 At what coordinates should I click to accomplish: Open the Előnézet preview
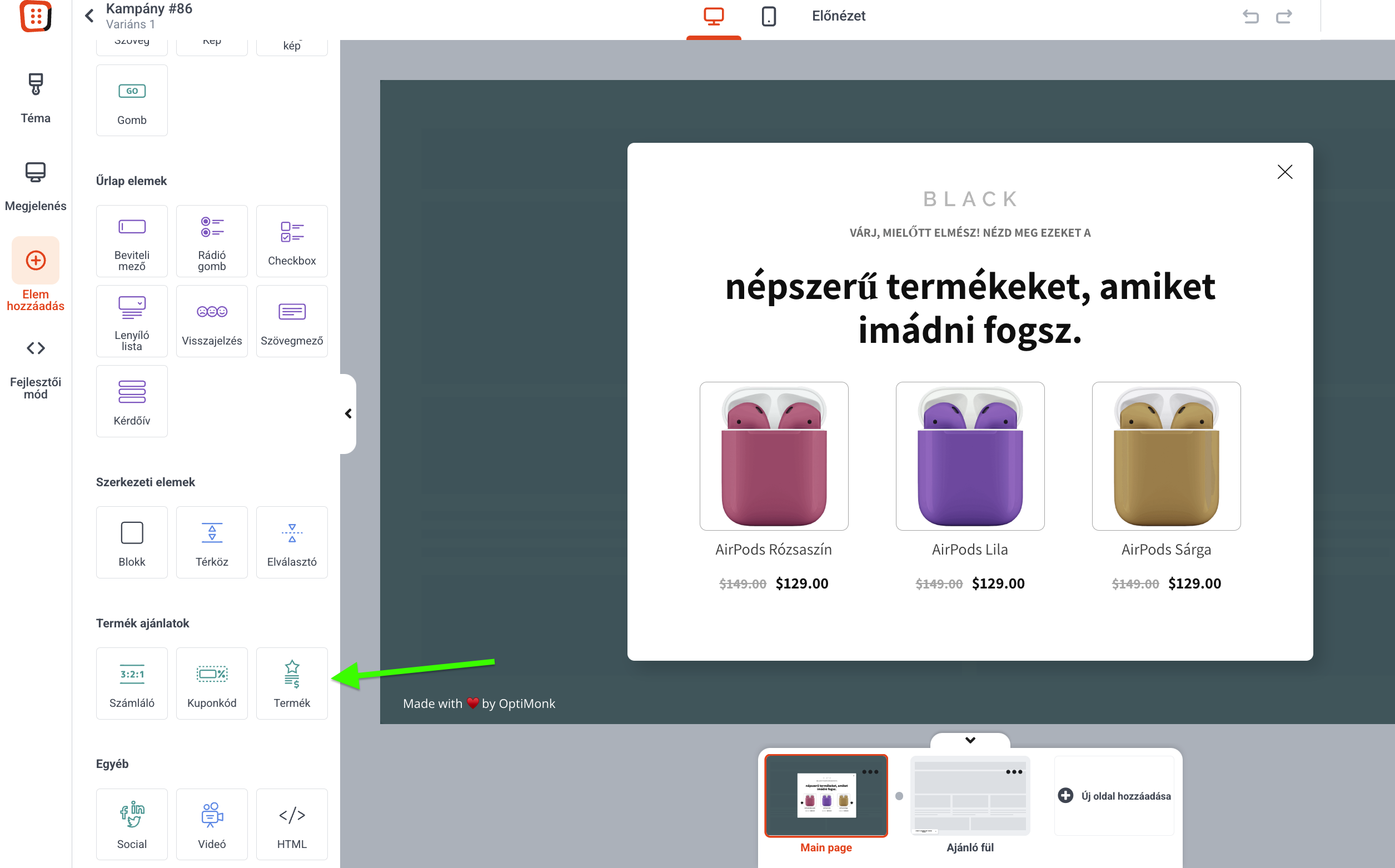tap(838, 16)
